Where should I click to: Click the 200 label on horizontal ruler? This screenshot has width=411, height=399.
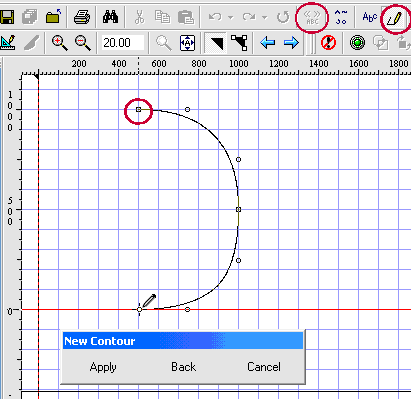click(x=79, y=63)
